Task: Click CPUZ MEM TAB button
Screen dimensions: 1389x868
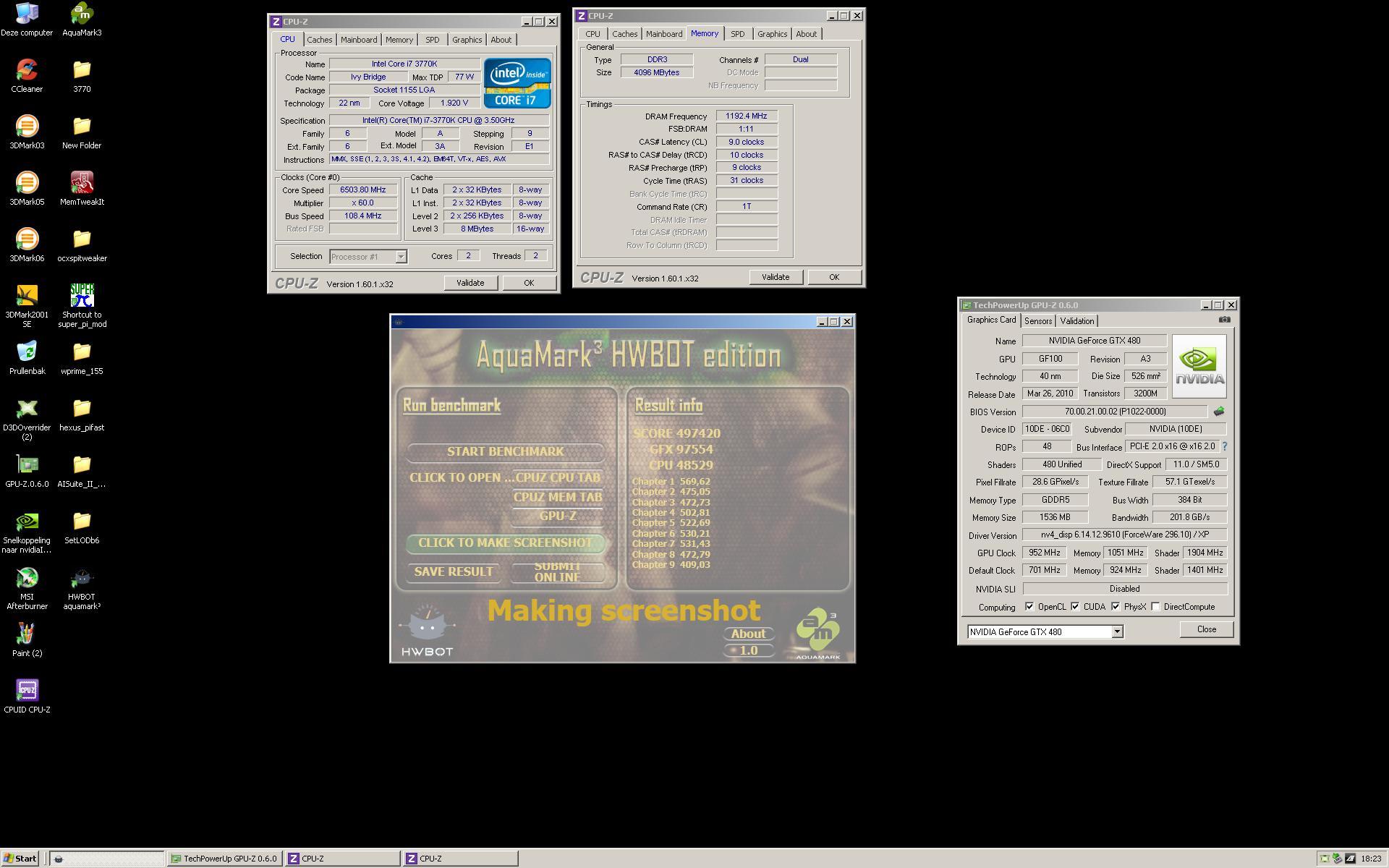Action: pos(558,497)
